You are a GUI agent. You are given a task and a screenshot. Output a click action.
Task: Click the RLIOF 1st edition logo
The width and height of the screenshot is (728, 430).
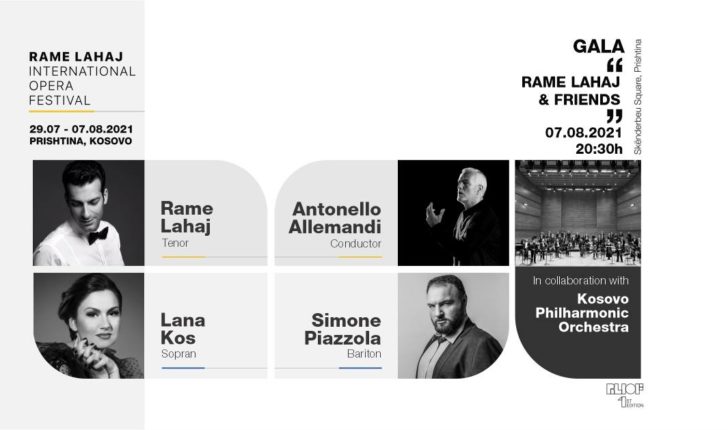(x=624, y=395)
